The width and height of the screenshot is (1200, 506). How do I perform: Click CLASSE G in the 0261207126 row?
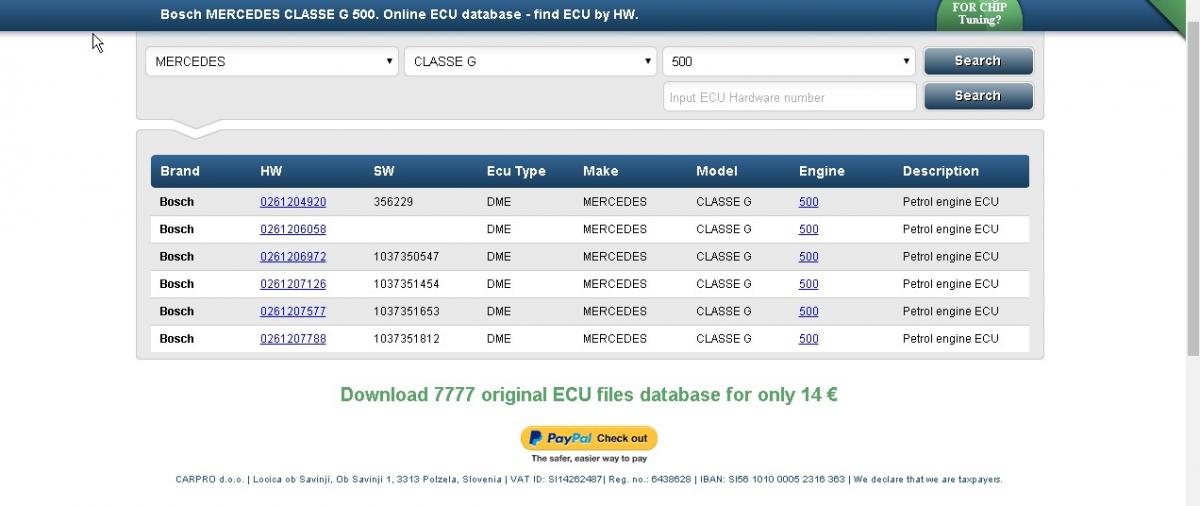coord(724,284)
